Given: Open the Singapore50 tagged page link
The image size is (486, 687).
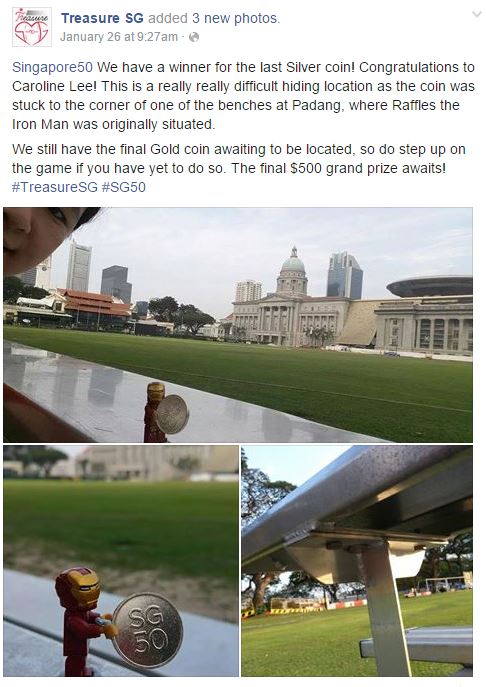Looking at the screenshot, I should point(53,67).
